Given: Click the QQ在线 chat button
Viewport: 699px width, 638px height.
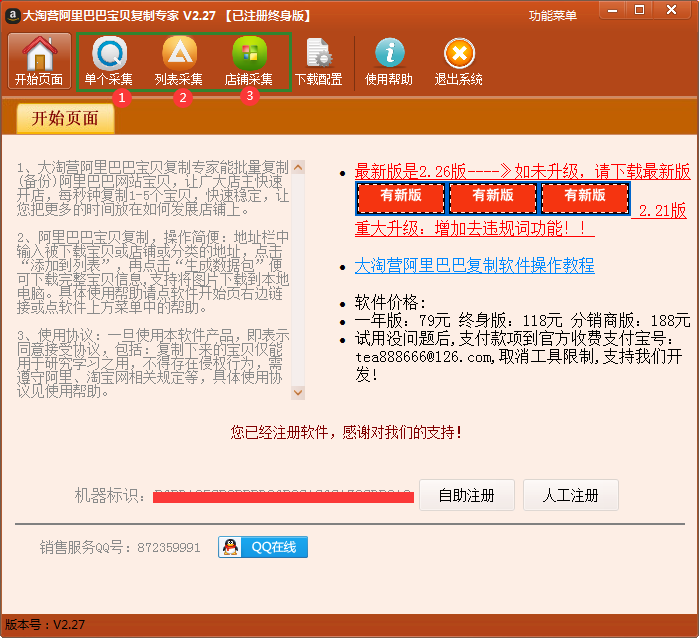Looking at the screenshot, I should click(263, 547).
